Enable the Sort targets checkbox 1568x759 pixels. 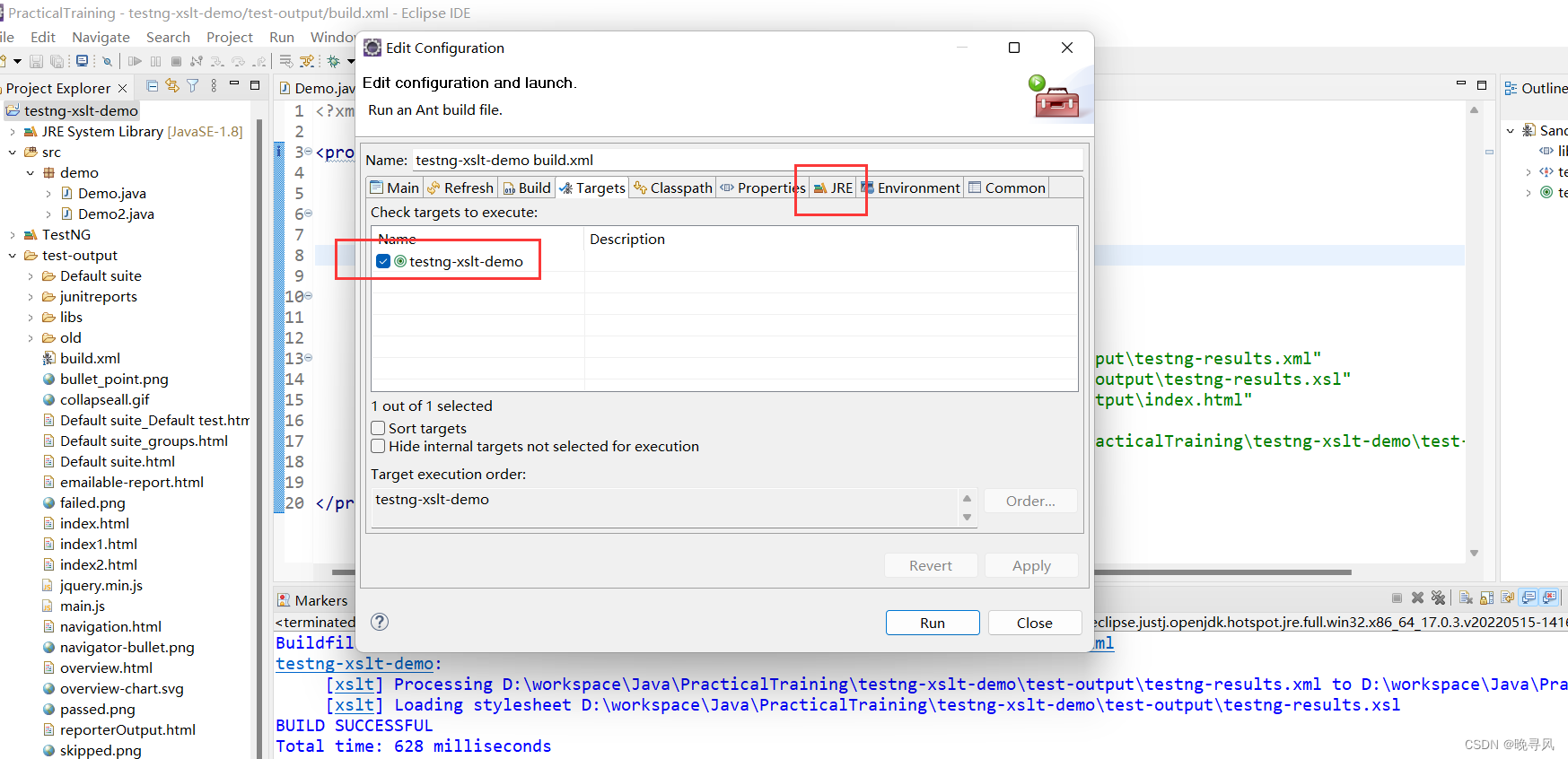[x=378, y=428]
